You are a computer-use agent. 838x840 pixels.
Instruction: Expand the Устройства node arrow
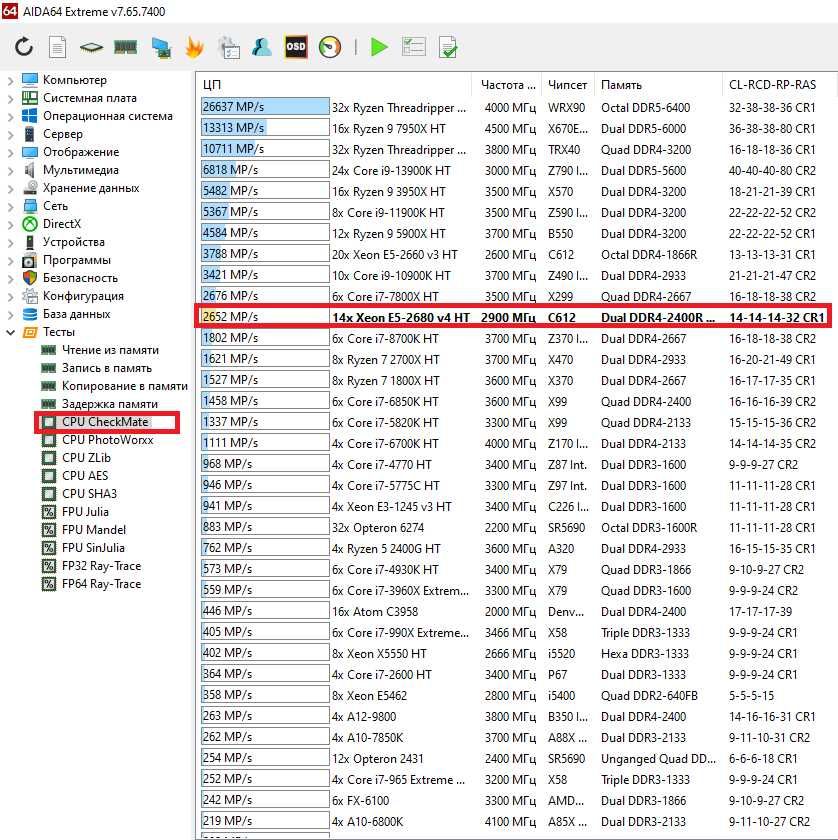click(x=10, y=242)
